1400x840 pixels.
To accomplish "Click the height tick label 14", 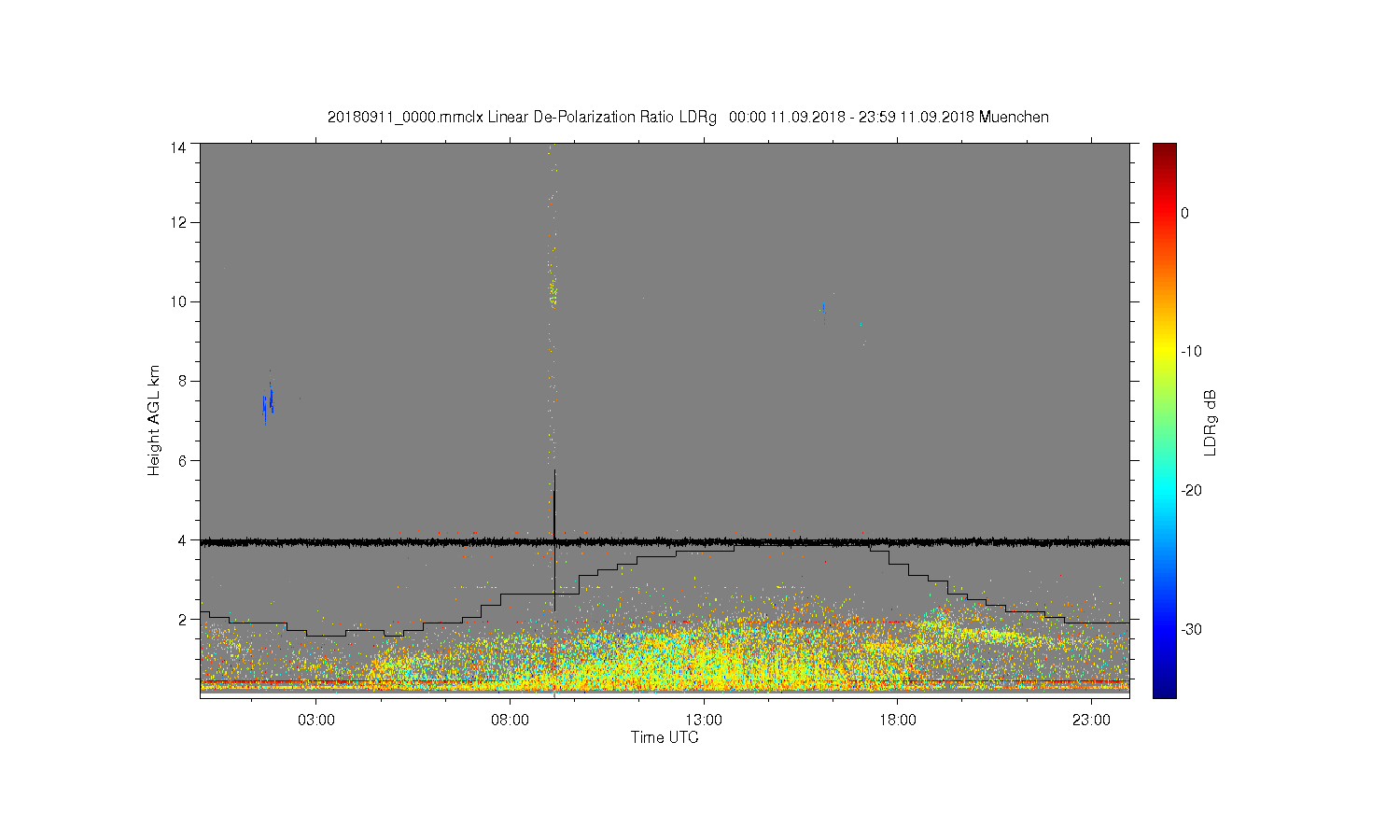I will pos(178,147).
